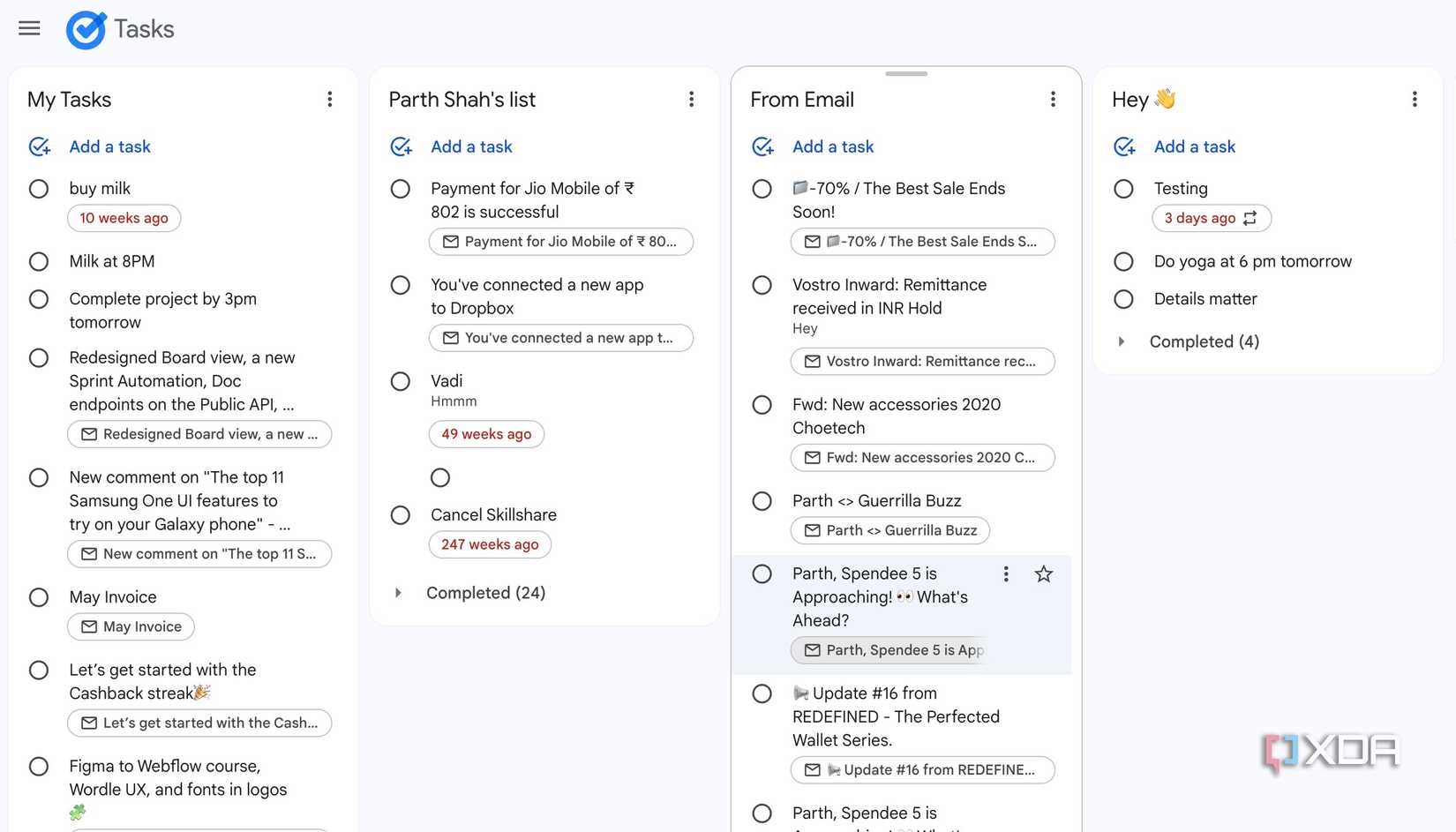Complete Do yoga at 6 pm tomorrow
This screenshot has height=832, width=1456.
point(1123,262)
